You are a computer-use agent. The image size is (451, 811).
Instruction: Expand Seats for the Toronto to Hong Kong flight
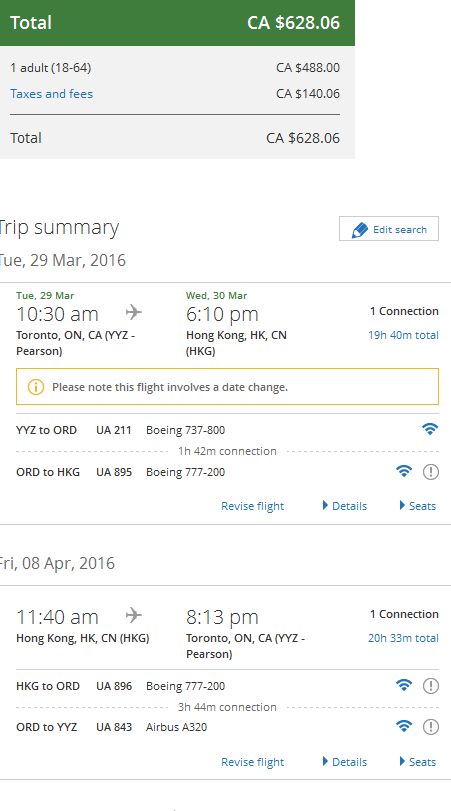click(x=417, y=506)
